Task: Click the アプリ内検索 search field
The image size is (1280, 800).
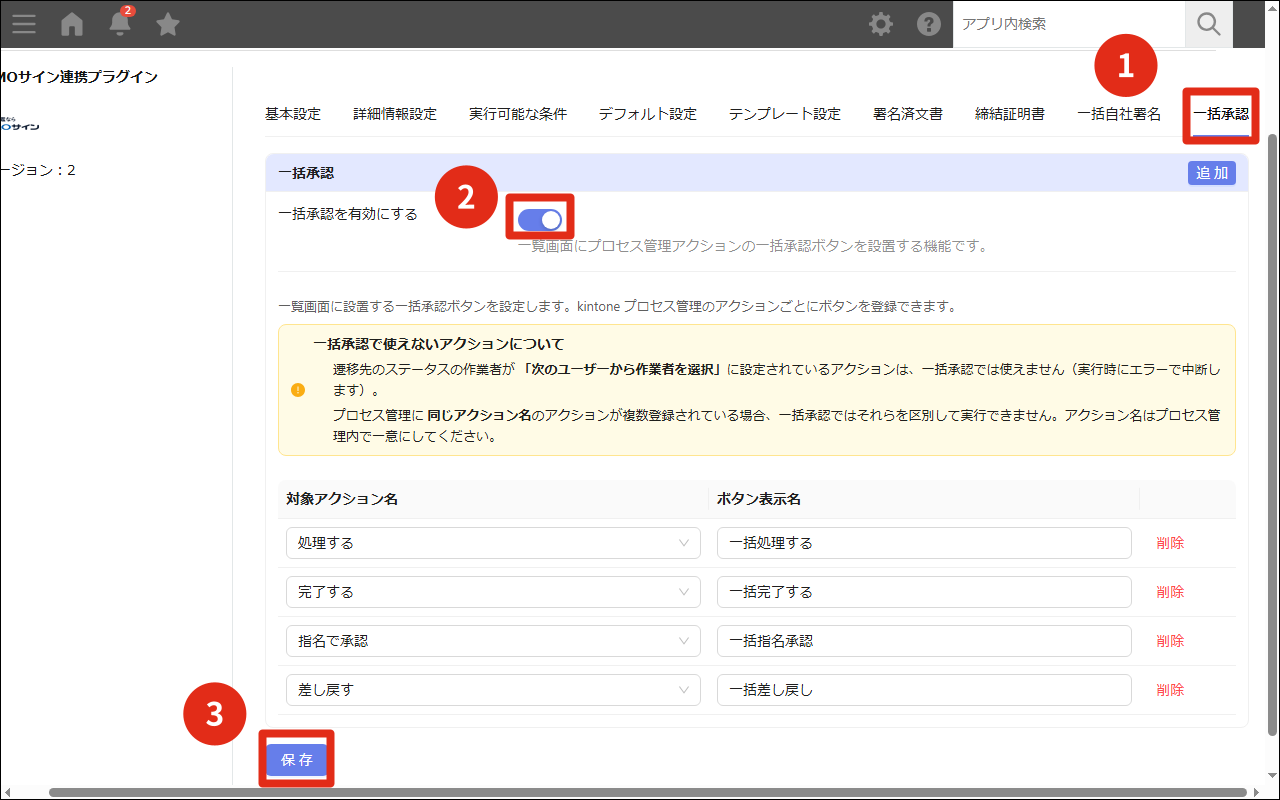Action: 1069,24
